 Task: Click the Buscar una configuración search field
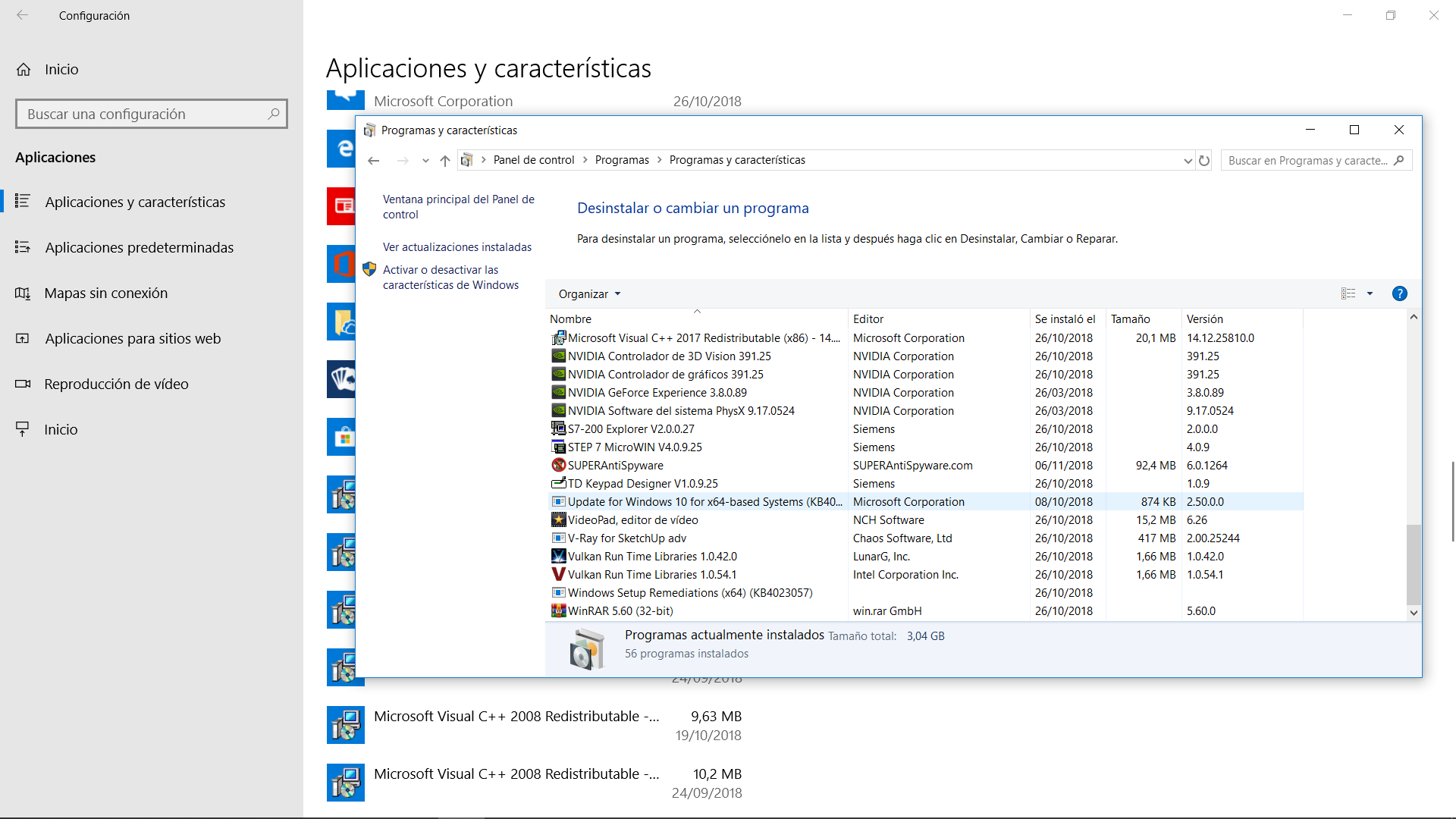point(144,115)
